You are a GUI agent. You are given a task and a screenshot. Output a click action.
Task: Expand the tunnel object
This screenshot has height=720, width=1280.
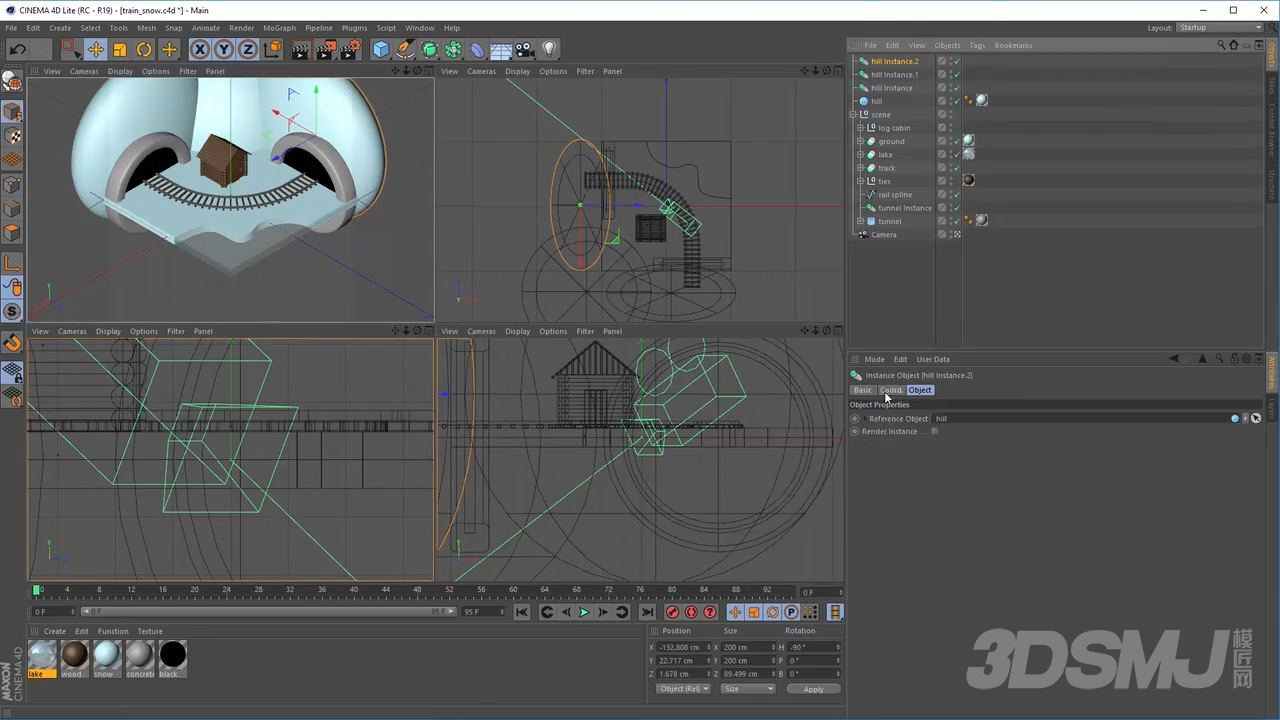(x=860, y=221)
